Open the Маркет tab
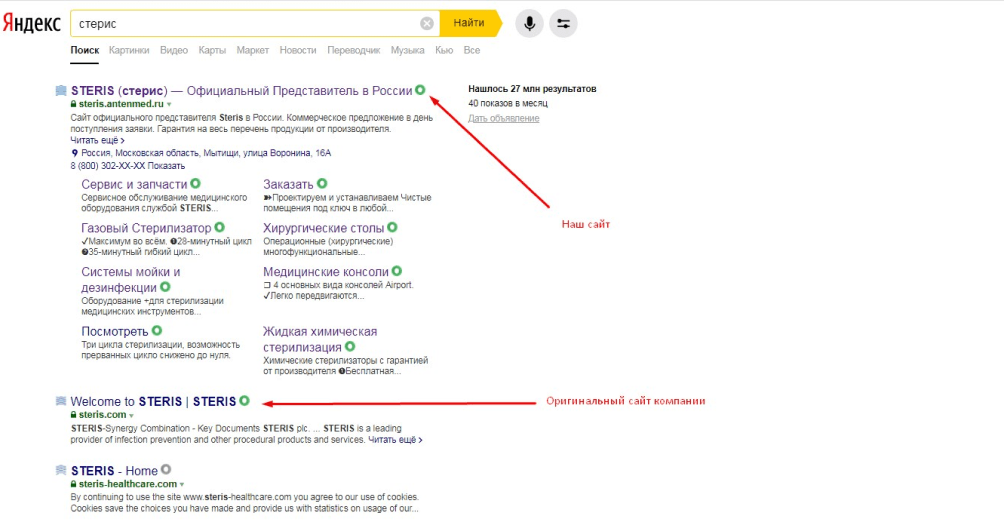 (252, 50)
